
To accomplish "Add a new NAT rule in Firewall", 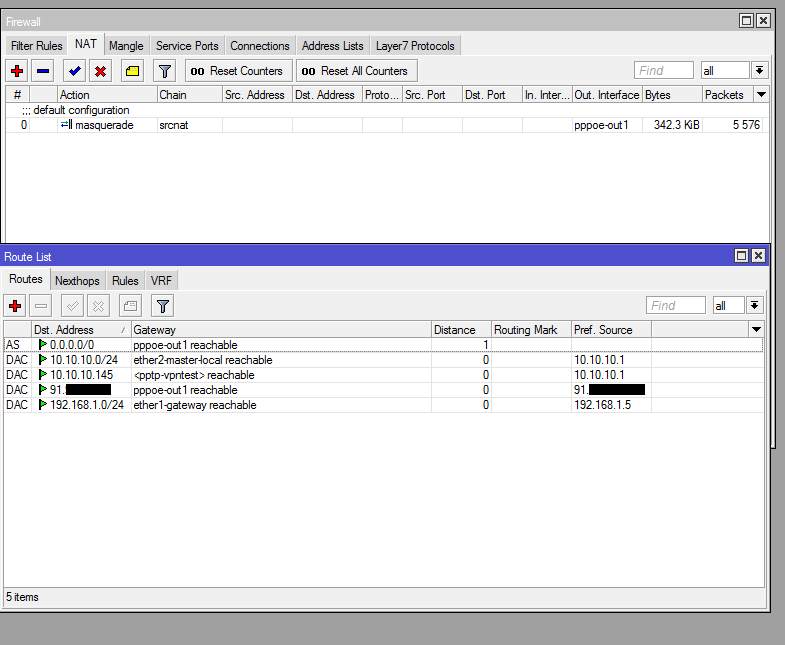I will 17,71.
